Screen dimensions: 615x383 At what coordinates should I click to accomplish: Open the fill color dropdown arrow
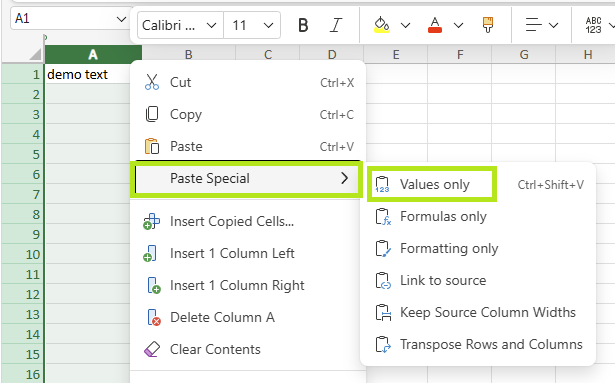pos(405,26)
